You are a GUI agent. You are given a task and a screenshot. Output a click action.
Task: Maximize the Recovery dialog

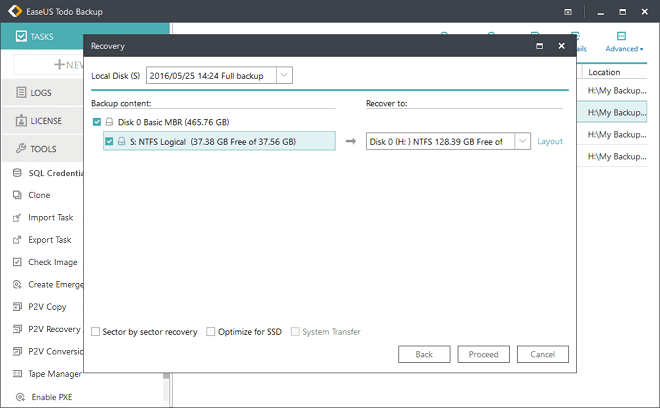[539, 46]
